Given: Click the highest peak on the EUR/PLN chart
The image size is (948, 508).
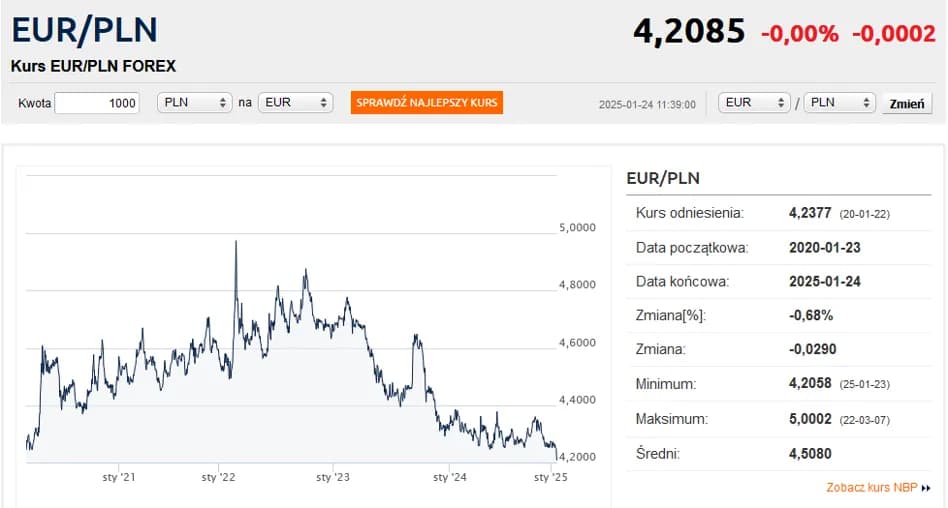Looking at the screenshot, I should [x=235, y=242].
